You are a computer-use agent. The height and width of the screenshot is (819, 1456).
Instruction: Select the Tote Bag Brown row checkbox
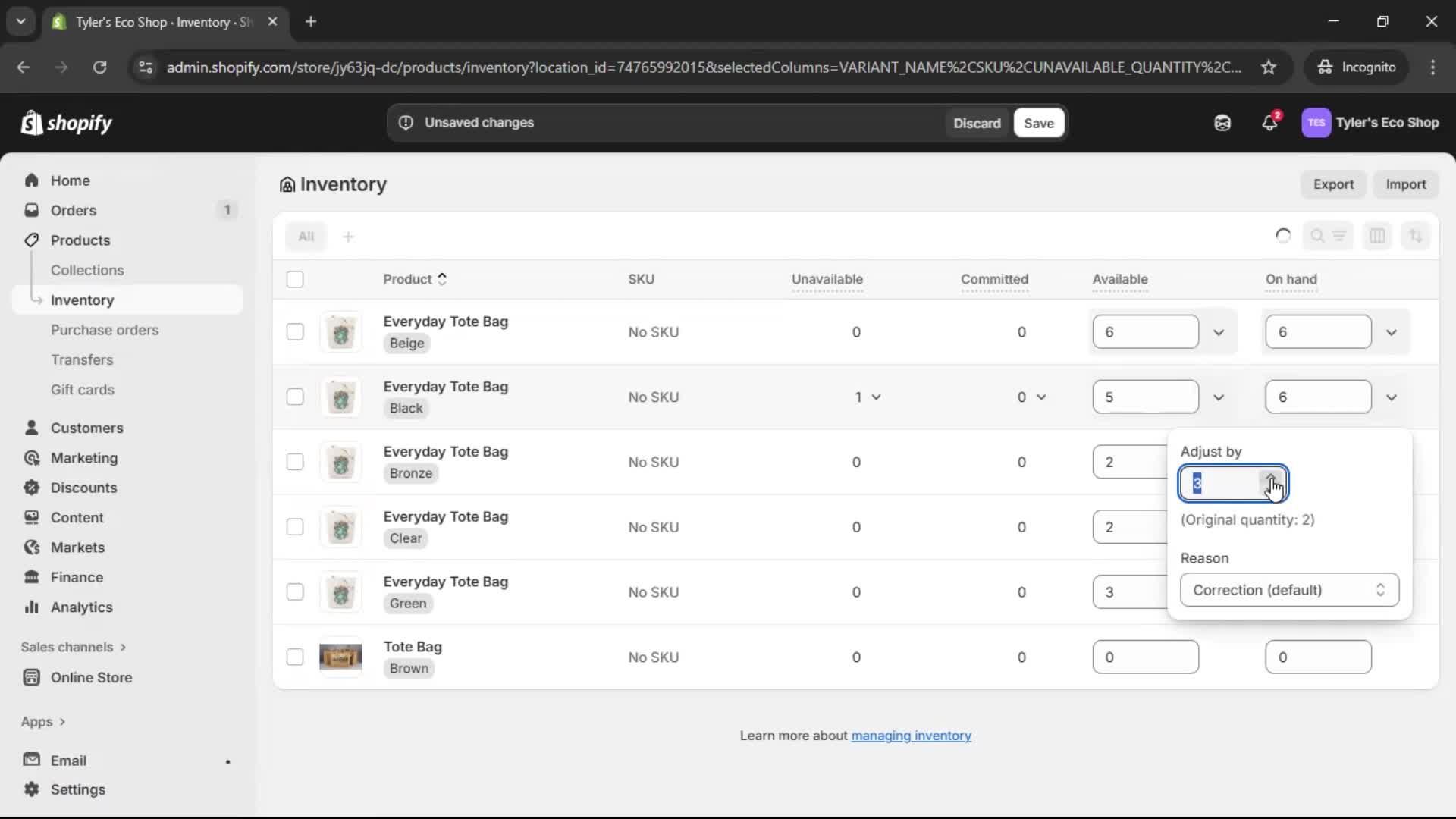tap(295, 657)
